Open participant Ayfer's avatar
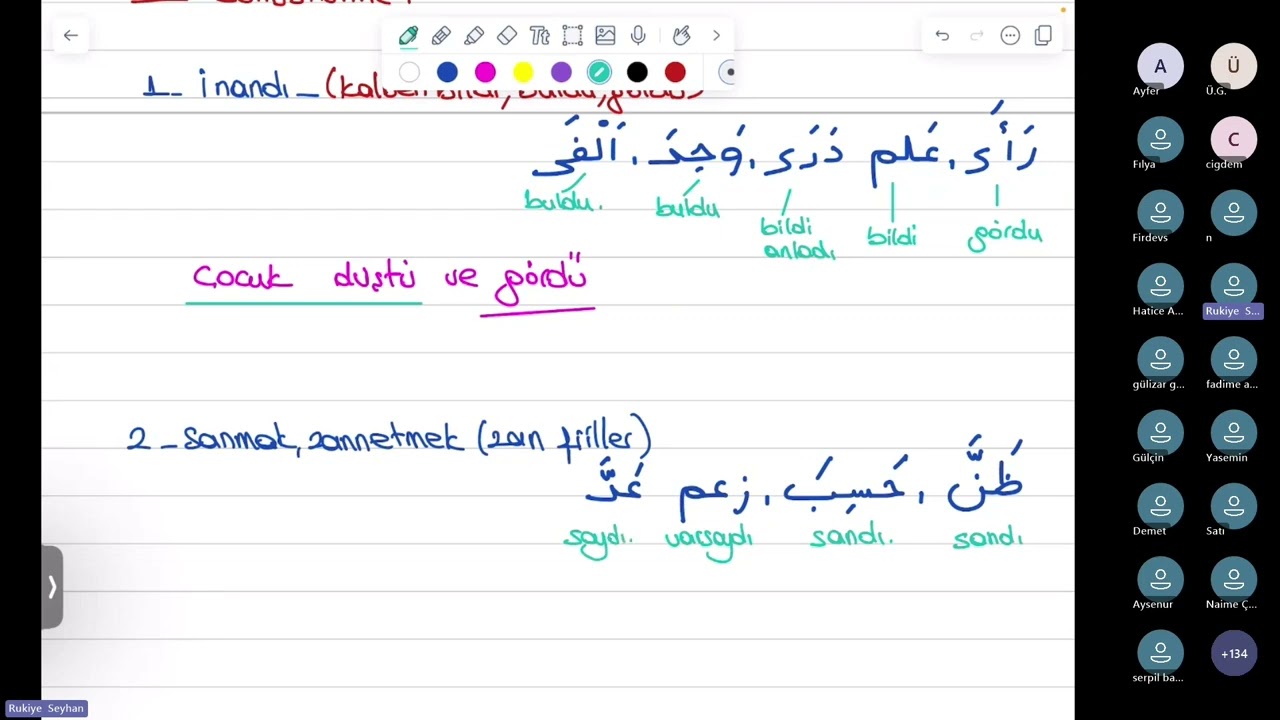The height and width of the screenshot is (720, 1280). click(1160, 66)
